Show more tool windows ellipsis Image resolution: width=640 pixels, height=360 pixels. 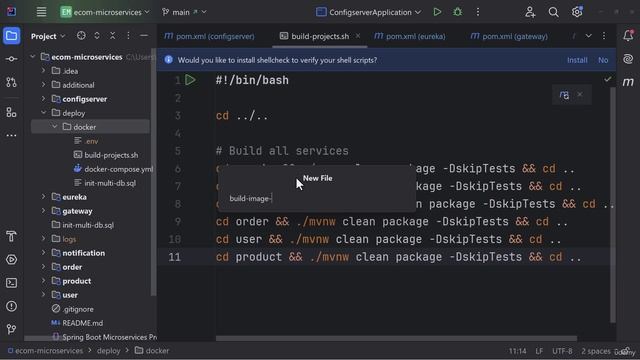[x=11, y=135]
